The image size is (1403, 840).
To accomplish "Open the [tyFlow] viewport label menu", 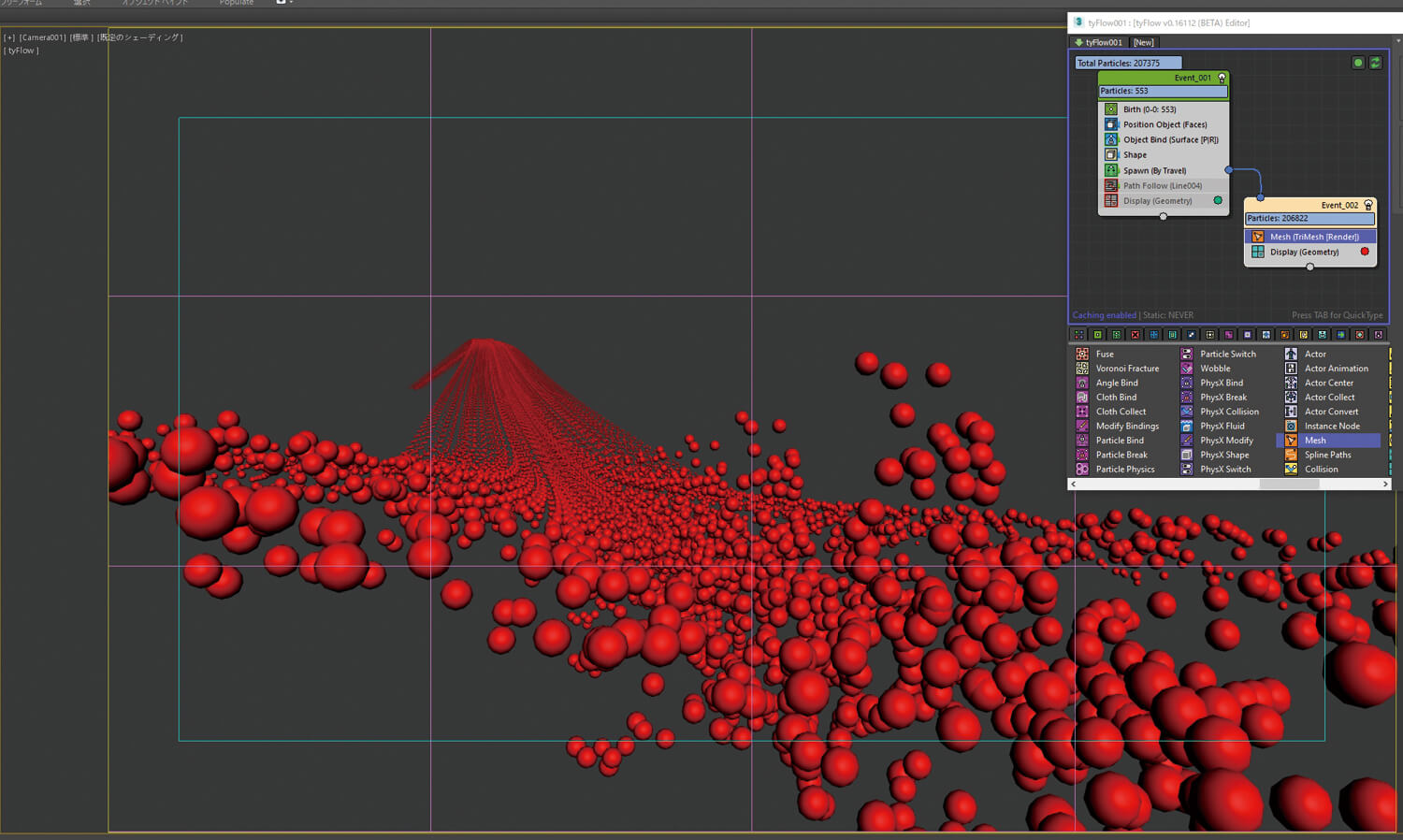I will tap(22, 51).
